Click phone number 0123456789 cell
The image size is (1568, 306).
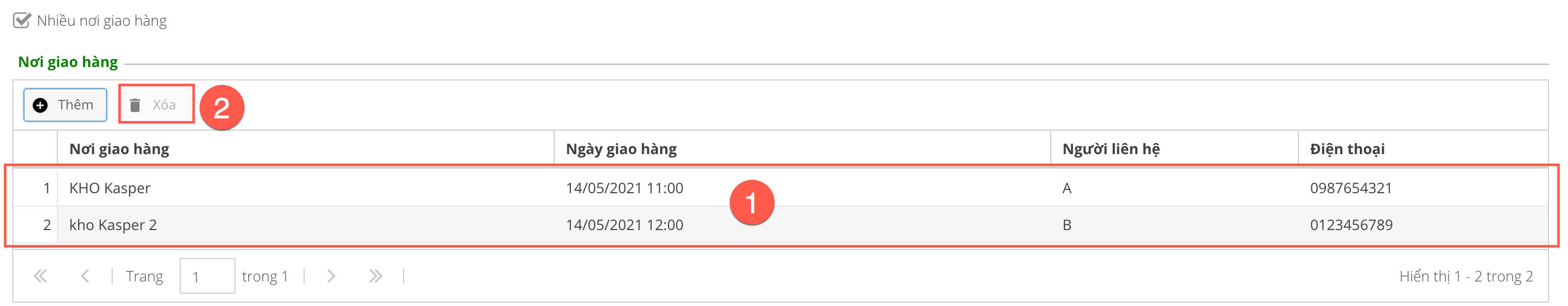point(1351,225)
